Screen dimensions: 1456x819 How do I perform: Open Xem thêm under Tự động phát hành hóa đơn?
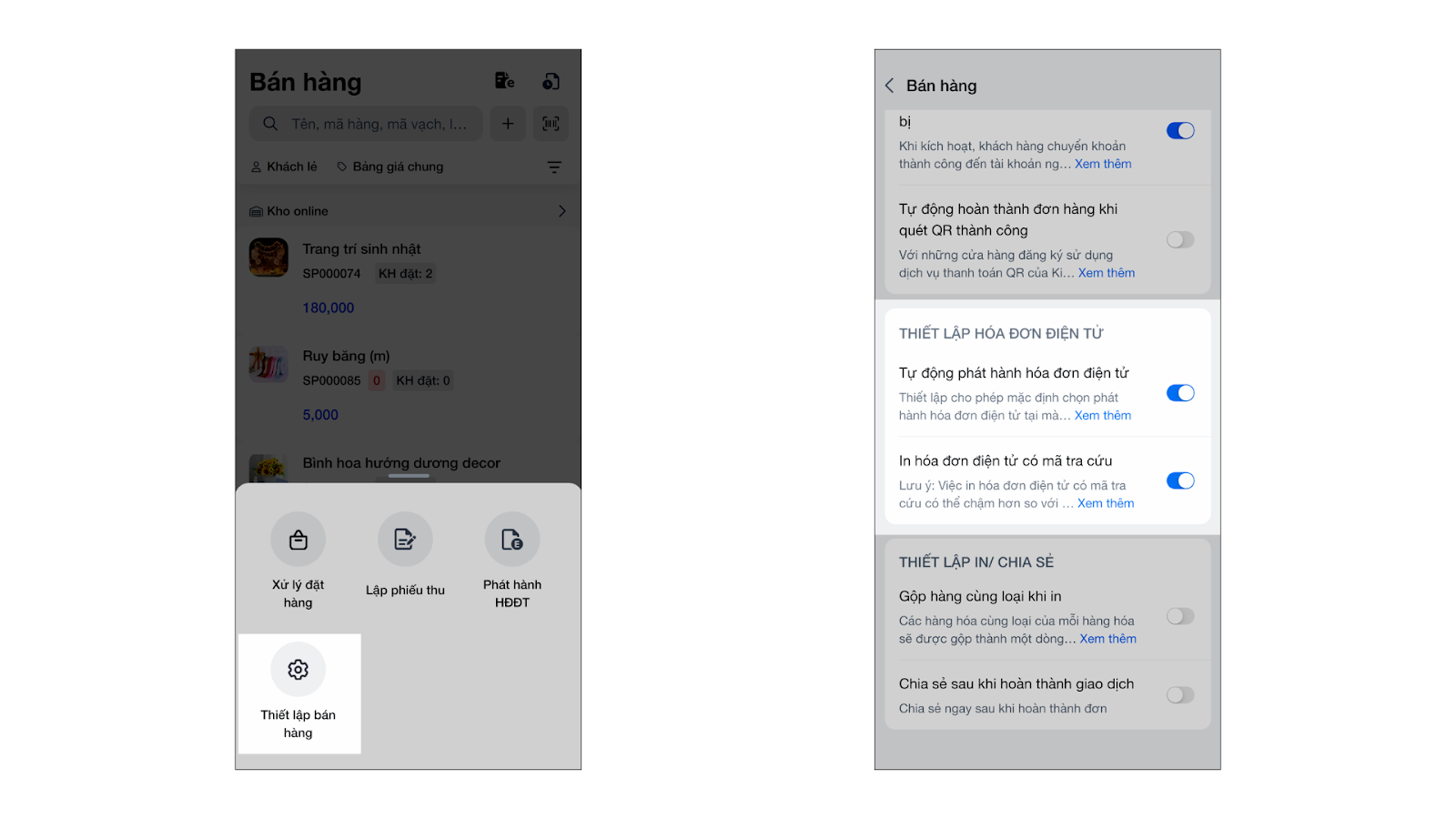[x=1103, y=416]
